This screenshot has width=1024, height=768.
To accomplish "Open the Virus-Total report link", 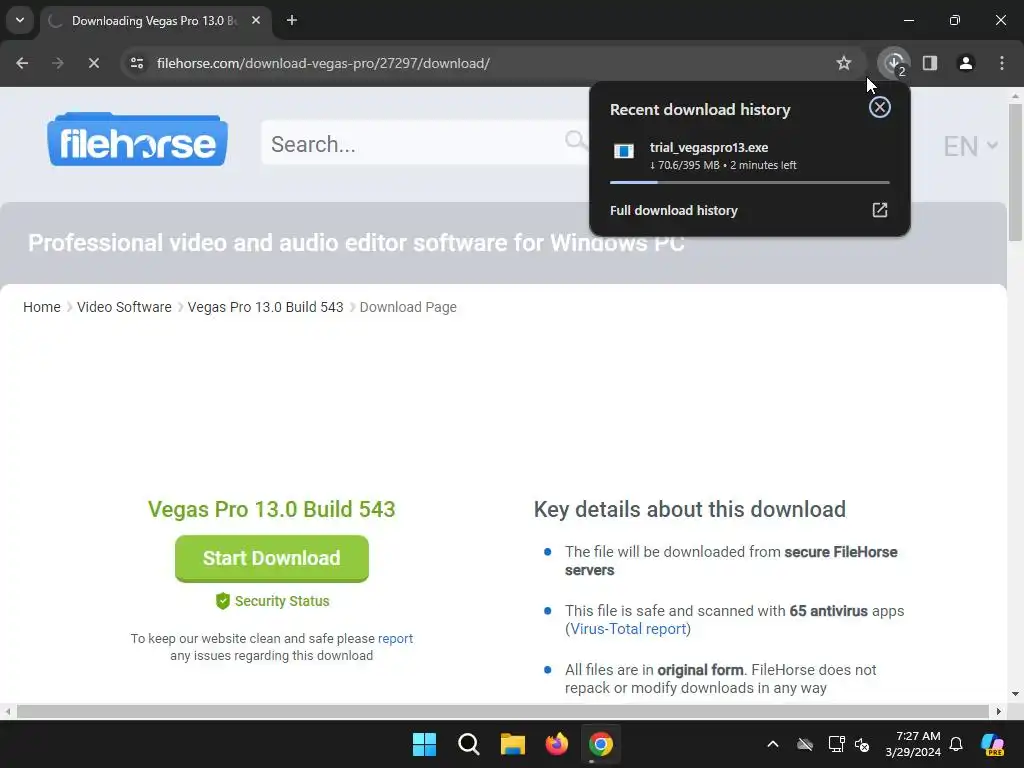I will 628,629.
